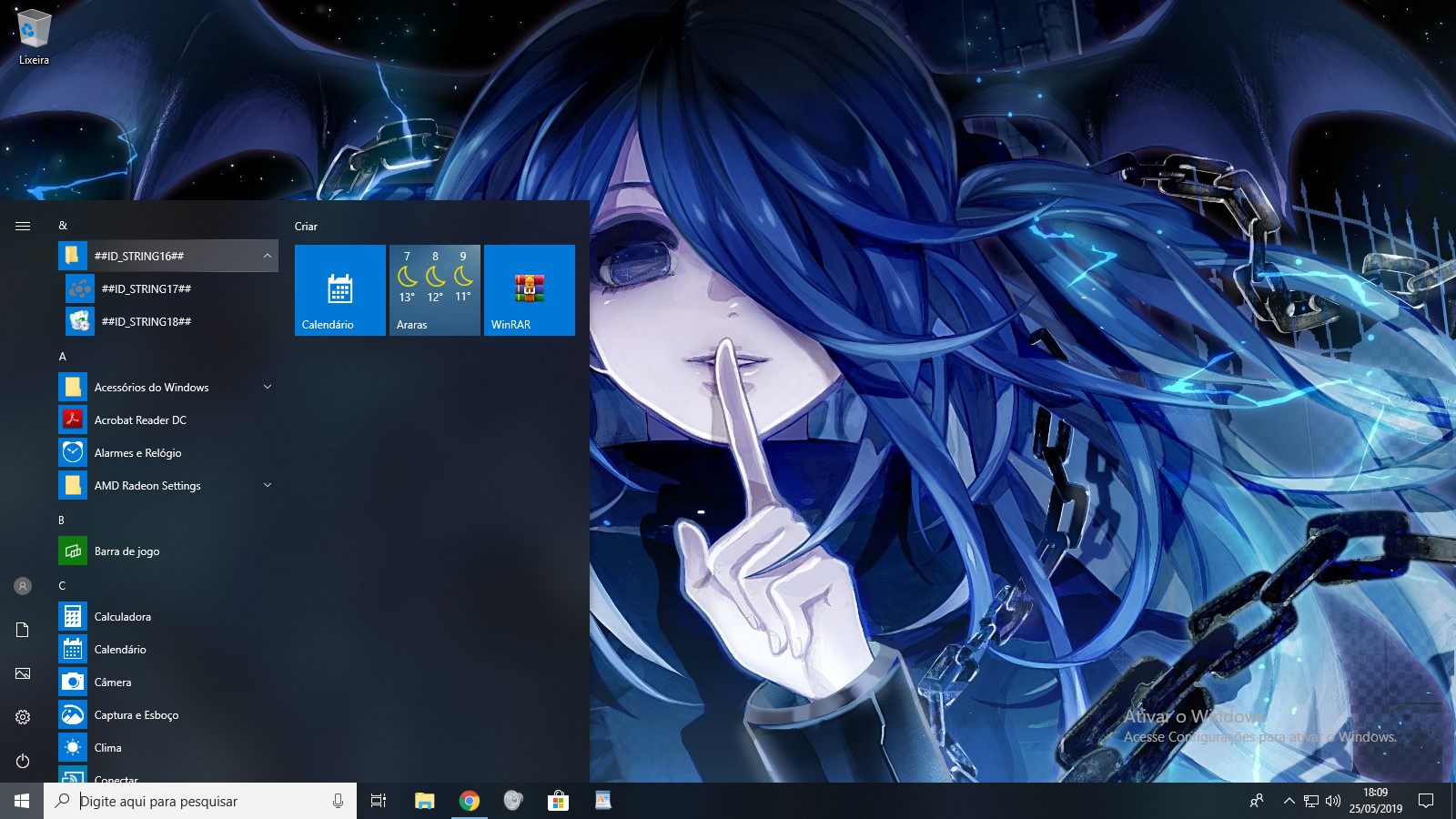This screenshot has width=1456, height=819.
Task: Open Documents from the Start sidebar
Action: point(23,630)
